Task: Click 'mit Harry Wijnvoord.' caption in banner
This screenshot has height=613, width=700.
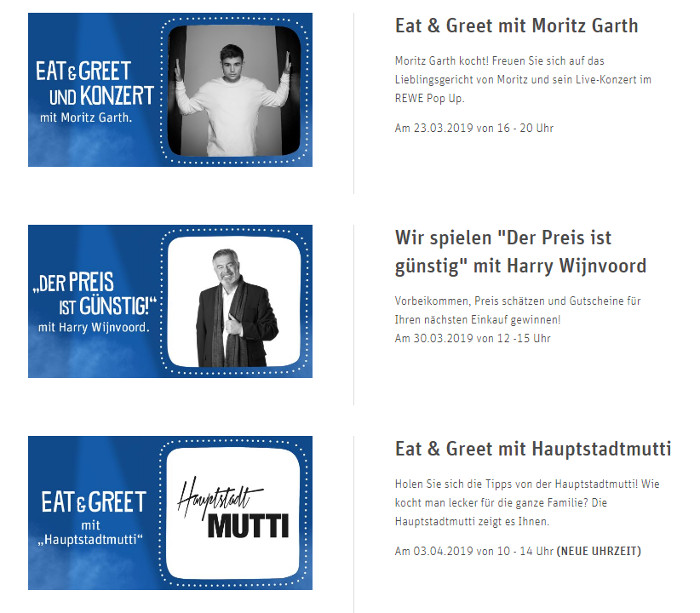Action: point(94,327)
